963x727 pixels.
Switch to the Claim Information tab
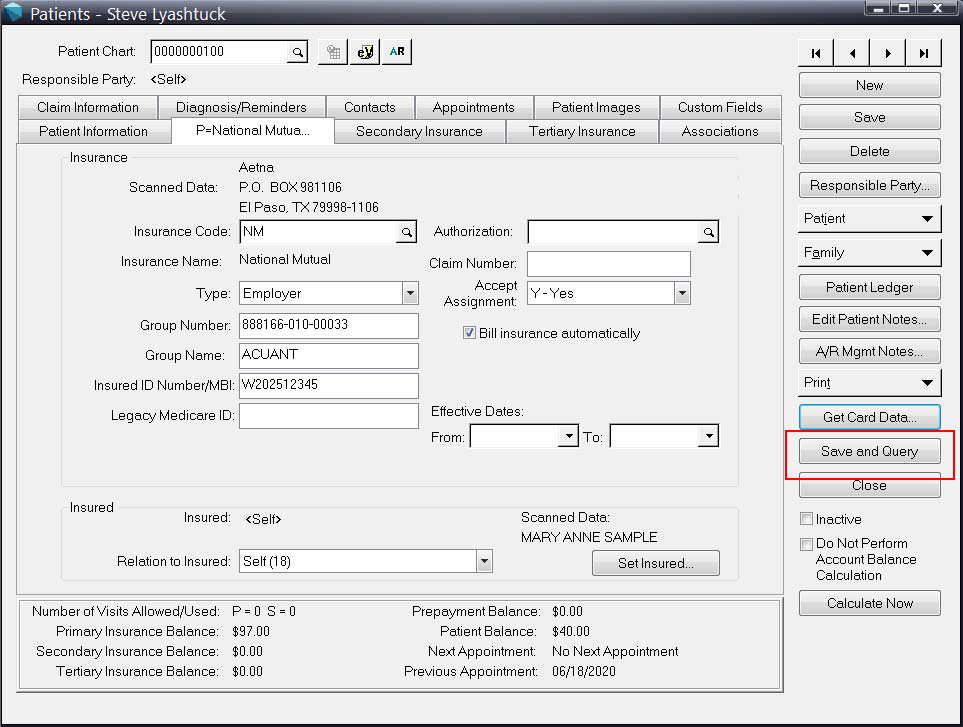[x=88, y=107]
